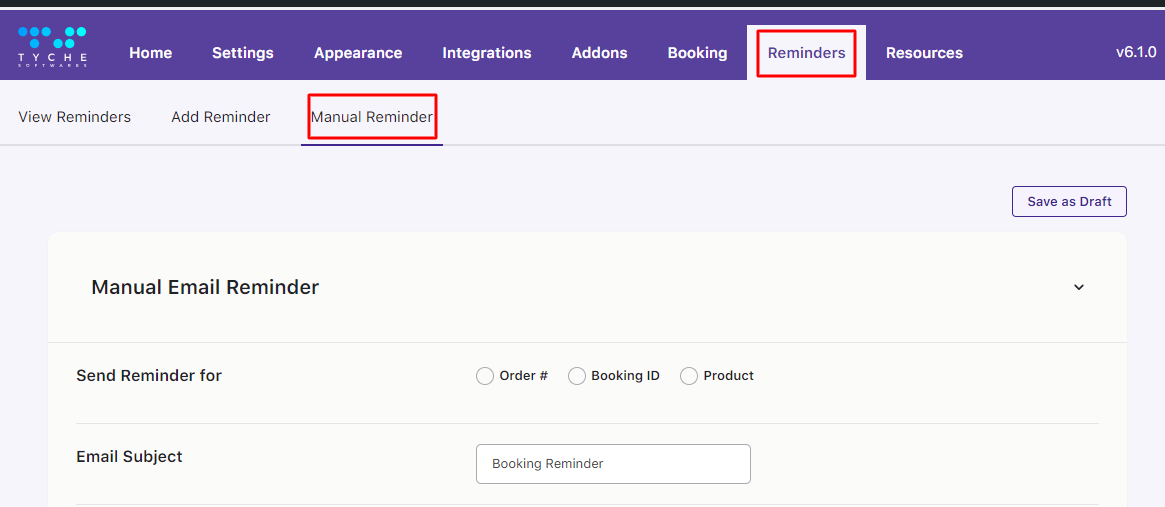Open the Resources menu item
Viewport: 1165px width, 507px height.
pos(924,53)
